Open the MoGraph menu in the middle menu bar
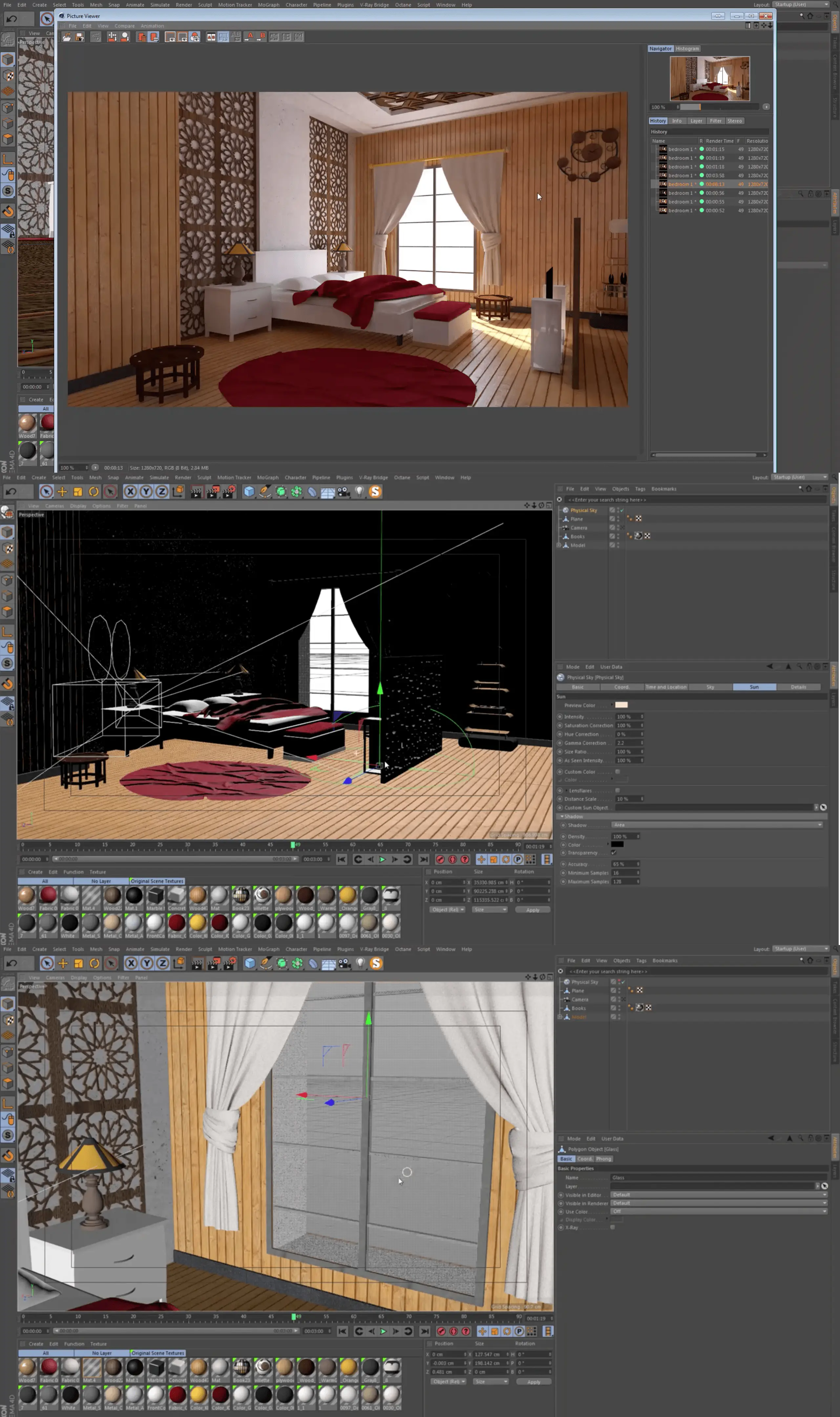This screenshot has height=1417, width=840. coord(268,477)
